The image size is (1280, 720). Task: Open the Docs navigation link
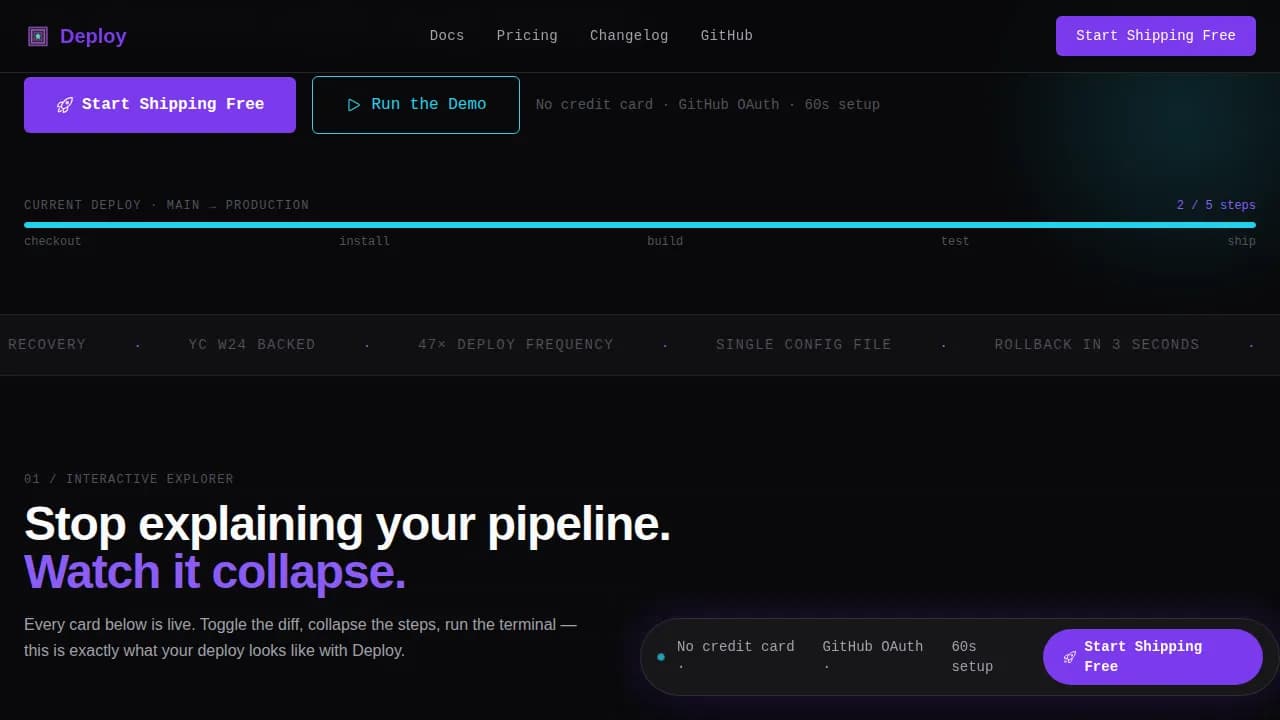[x=447, y=36]
